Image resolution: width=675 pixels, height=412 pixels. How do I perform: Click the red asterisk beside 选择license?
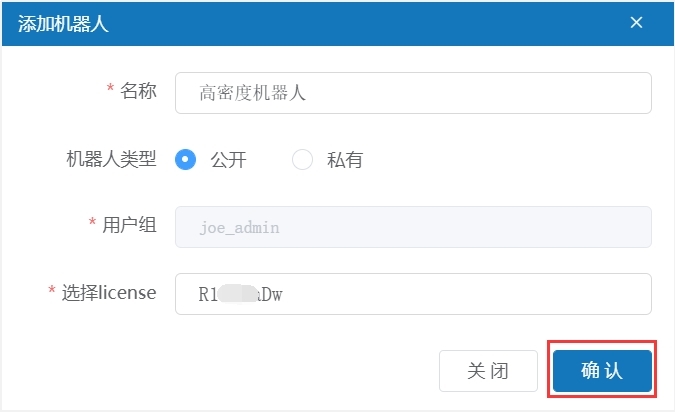pyautogui.click(x=51, y=293)
